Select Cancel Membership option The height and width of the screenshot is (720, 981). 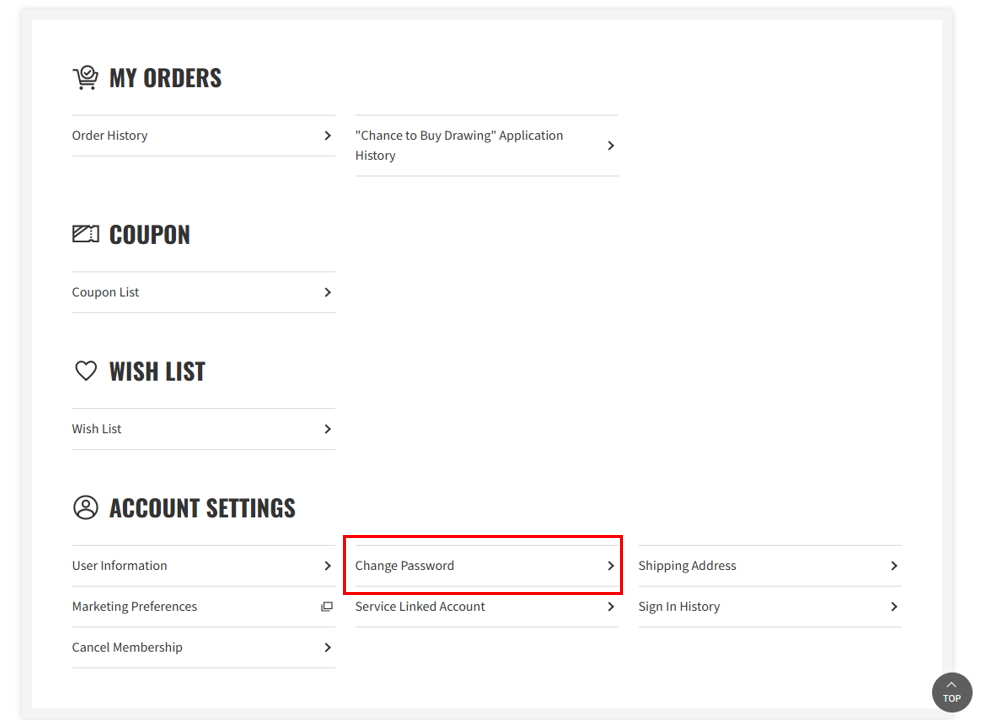pyautogui.click(x=203, y=647)
